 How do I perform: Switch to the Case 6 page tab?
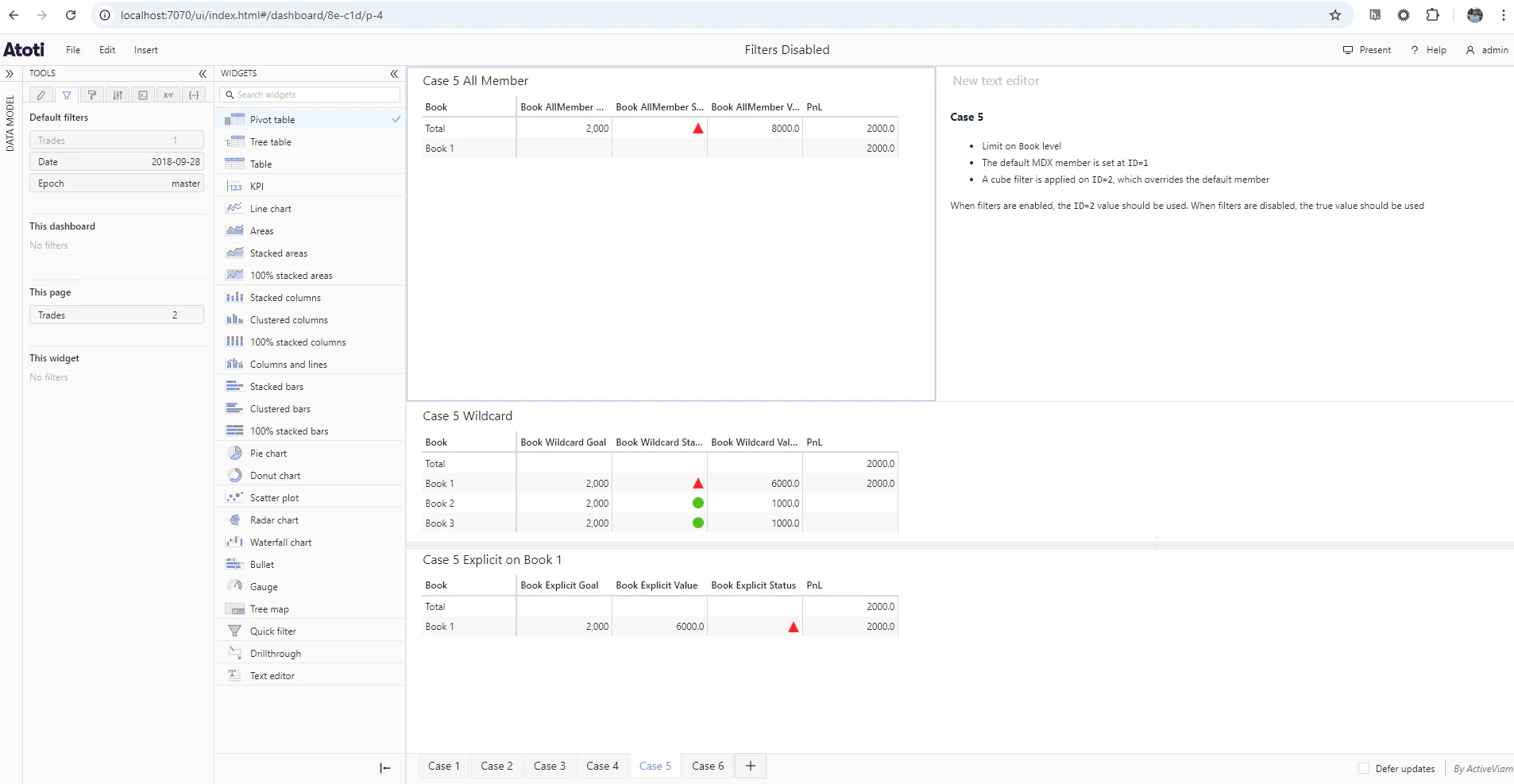point(708,766)
